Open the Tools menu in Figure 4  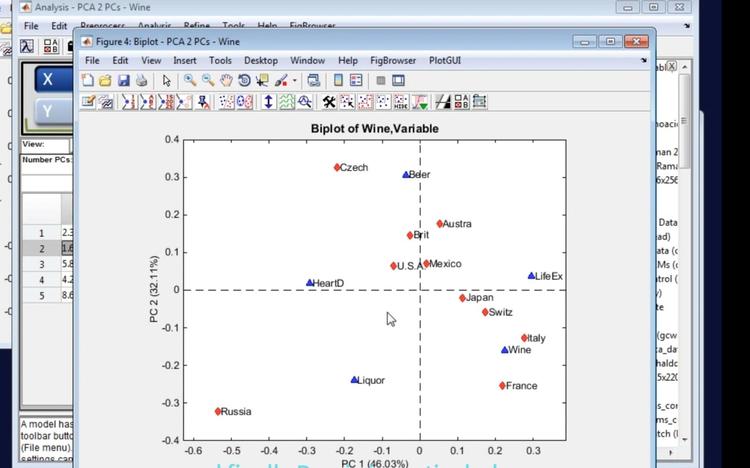[x=220, y=60]
